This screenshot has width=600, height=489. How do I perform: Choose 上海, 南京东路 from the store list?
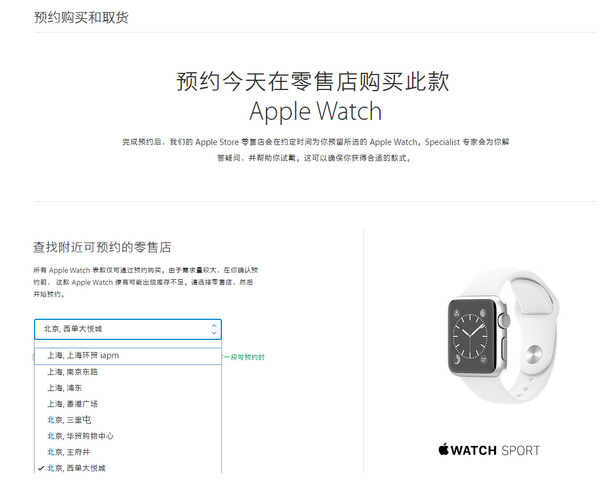pyautogui.click(x=128, y=372)
